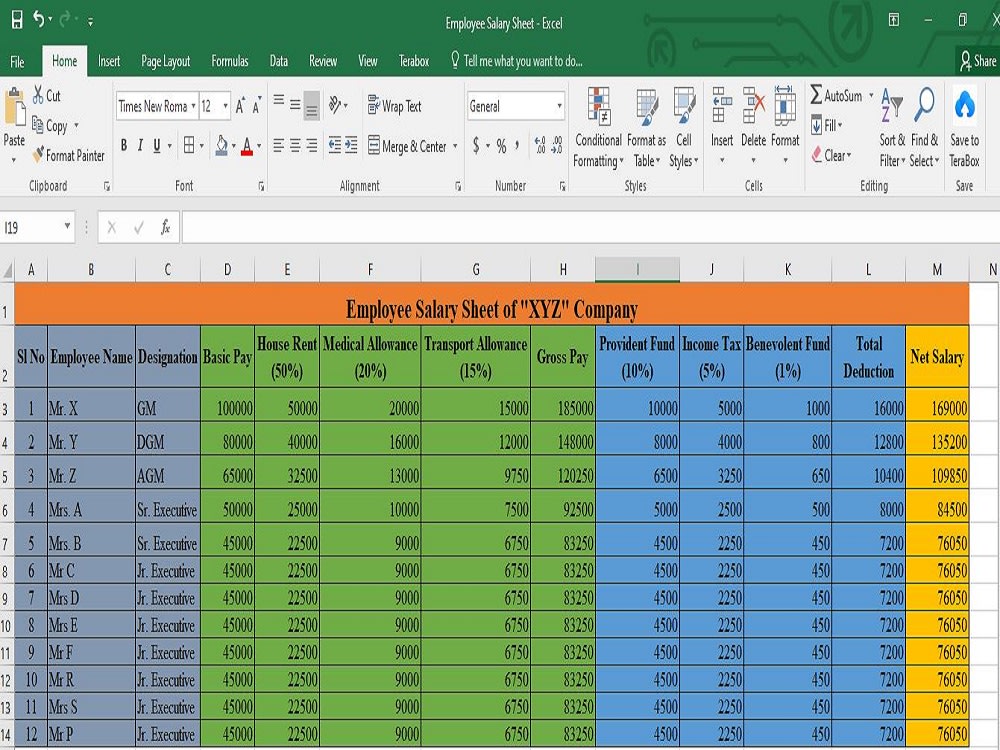This screenshot has height=750, width=1000.
Task: Click the Decrease Indent icon
Action: [x=335, y=145]
